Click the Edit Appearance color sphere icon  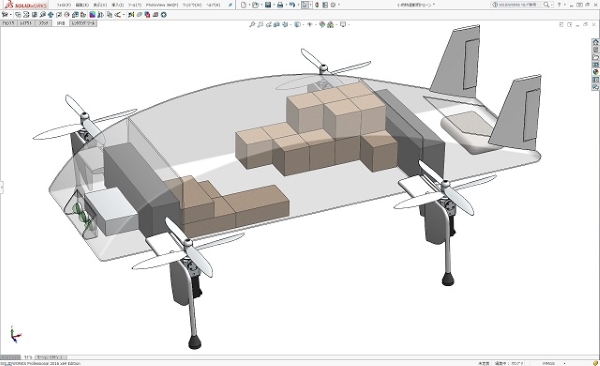tap(322, 25)
